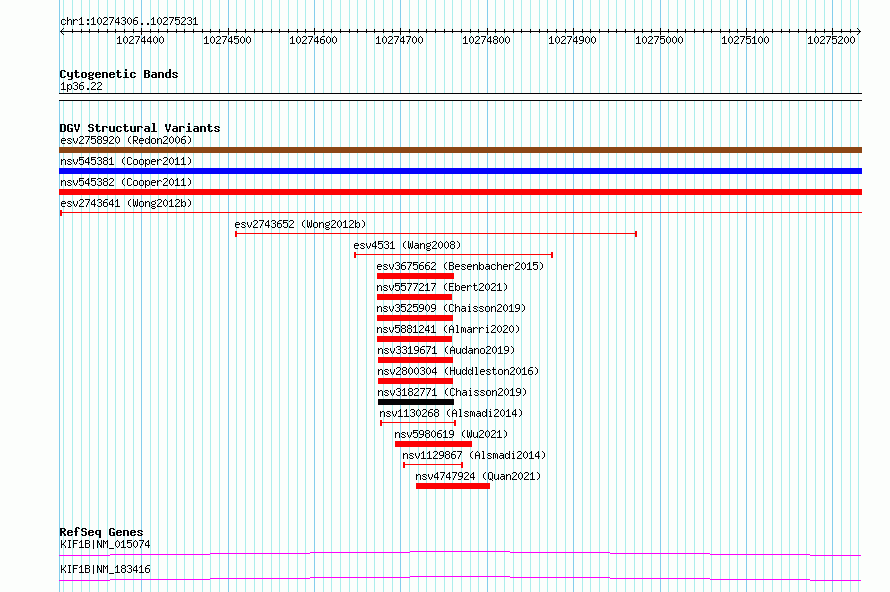Image resolution: width=890 pixels, height=592 pixels.
Task: Open the nsv4747924 (Quan2021) variant label
Action: [478, 476]
